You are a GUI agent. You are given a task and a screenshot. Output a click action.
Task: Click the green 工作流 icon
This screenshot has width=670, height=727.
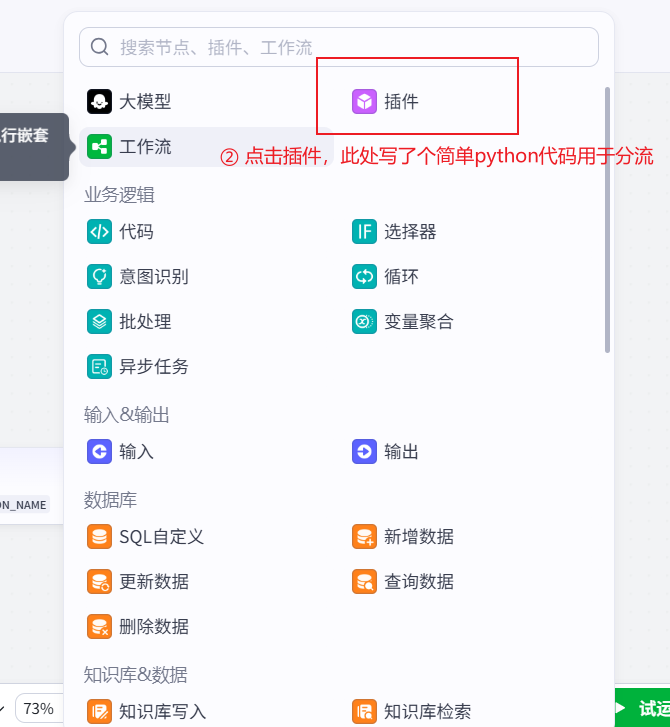tap(99, 147)
